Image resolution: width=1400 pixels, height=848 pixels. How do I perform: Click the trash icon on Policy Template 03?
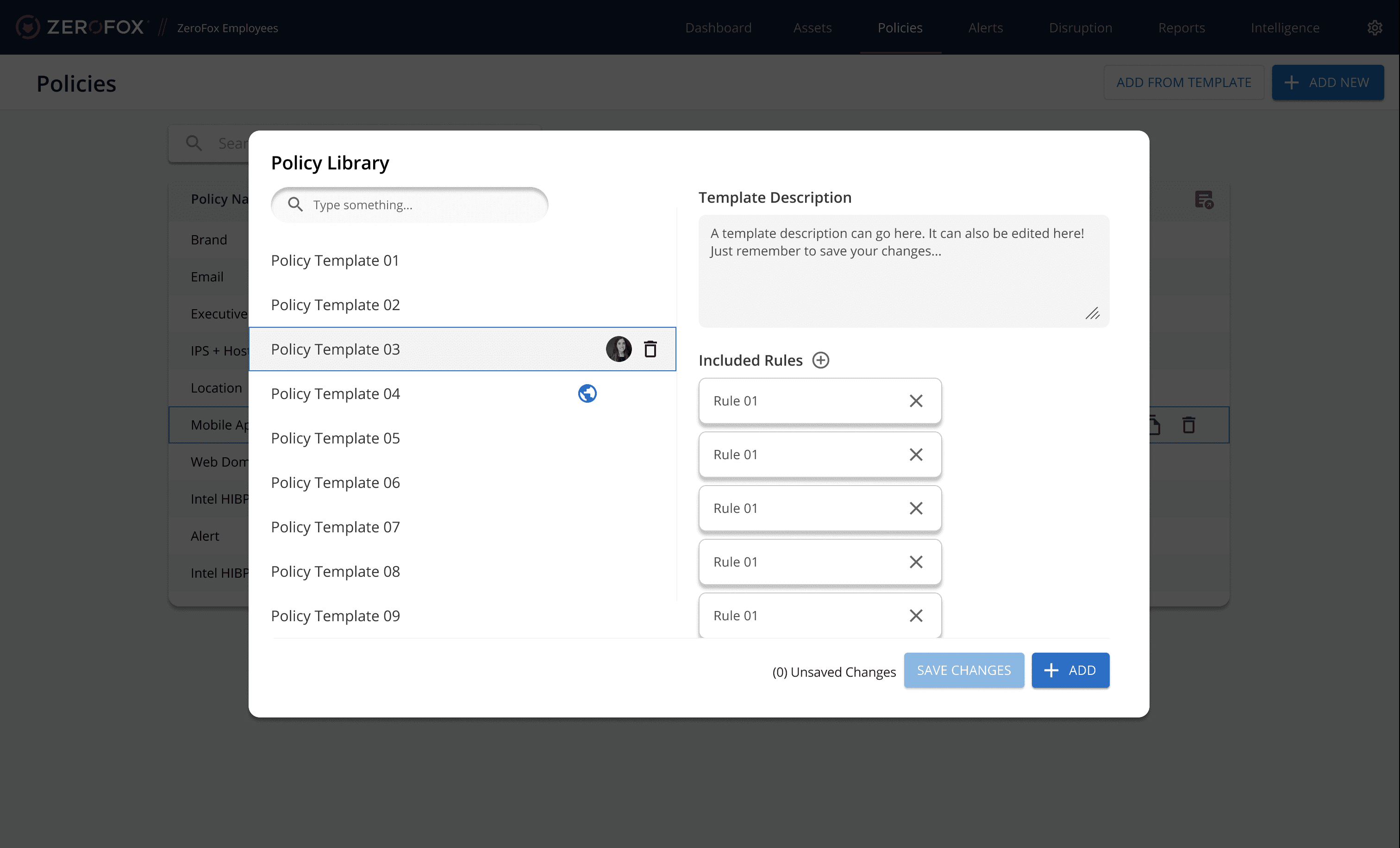(x=650, y=349)
